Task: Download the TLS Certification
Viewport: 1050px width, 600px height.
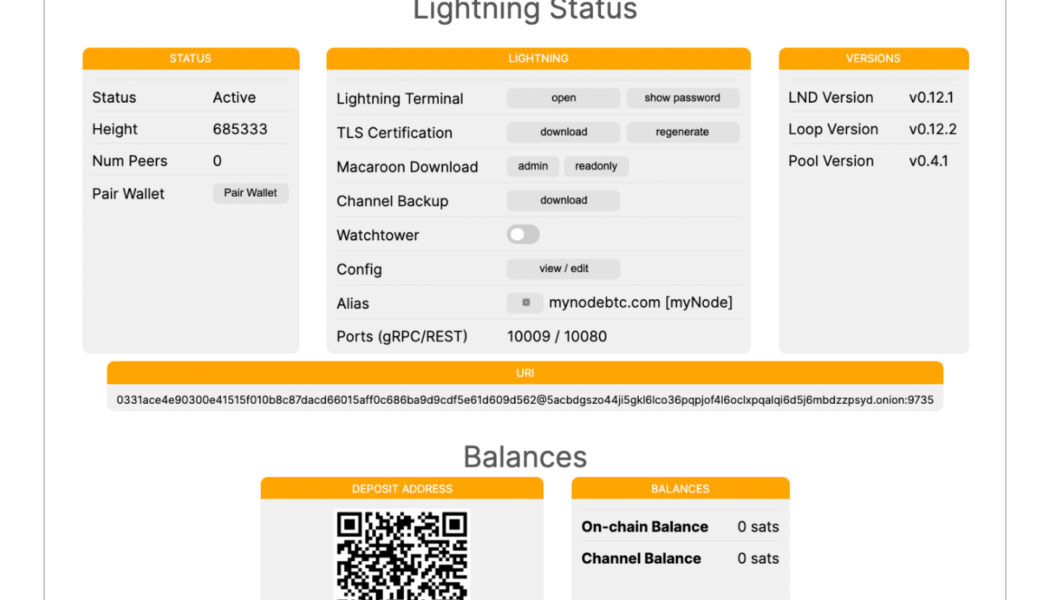Action: point(562,132)
